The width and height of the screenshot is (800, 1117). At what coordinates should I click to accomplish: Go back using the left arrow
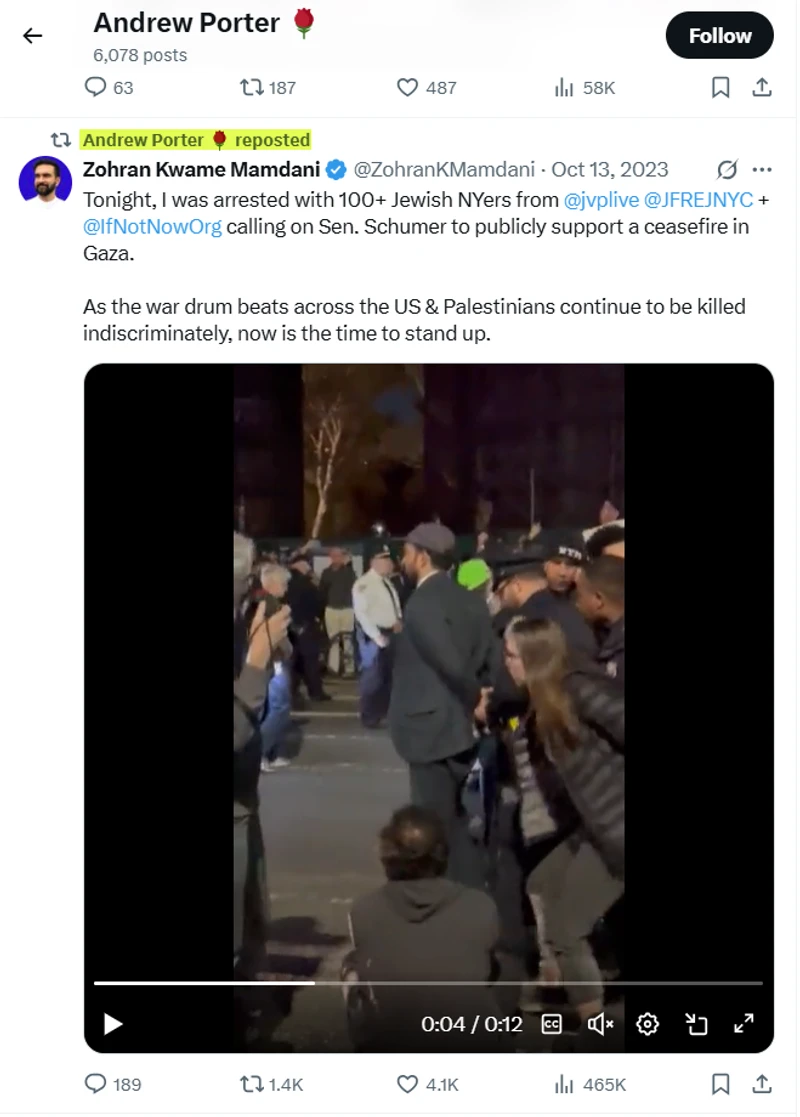[x=33, y=36]
